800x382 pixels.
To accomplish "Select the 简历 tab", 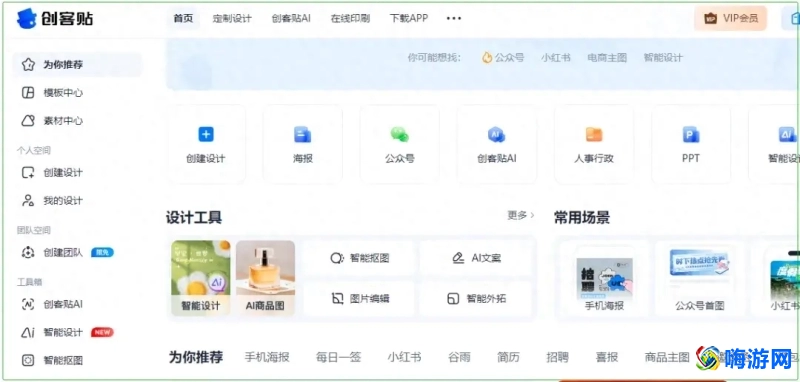I will [508, 357].
